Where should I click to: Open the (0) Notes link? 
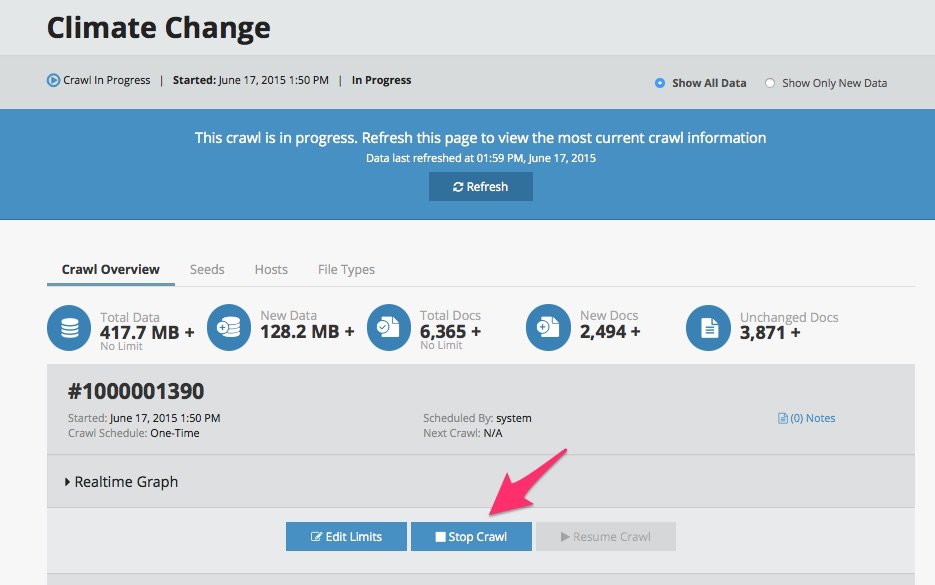pyautogui.click(x=813, y=418)
